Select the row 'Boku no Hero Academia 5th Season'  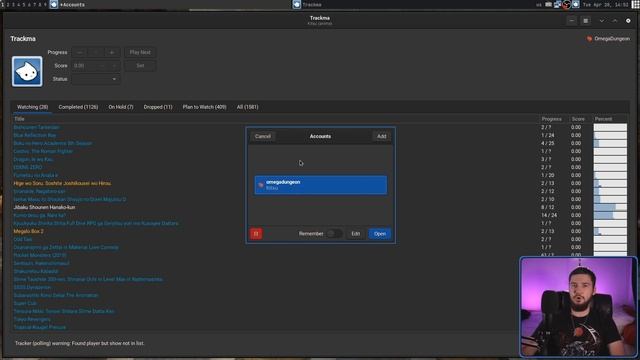(53, 143)
